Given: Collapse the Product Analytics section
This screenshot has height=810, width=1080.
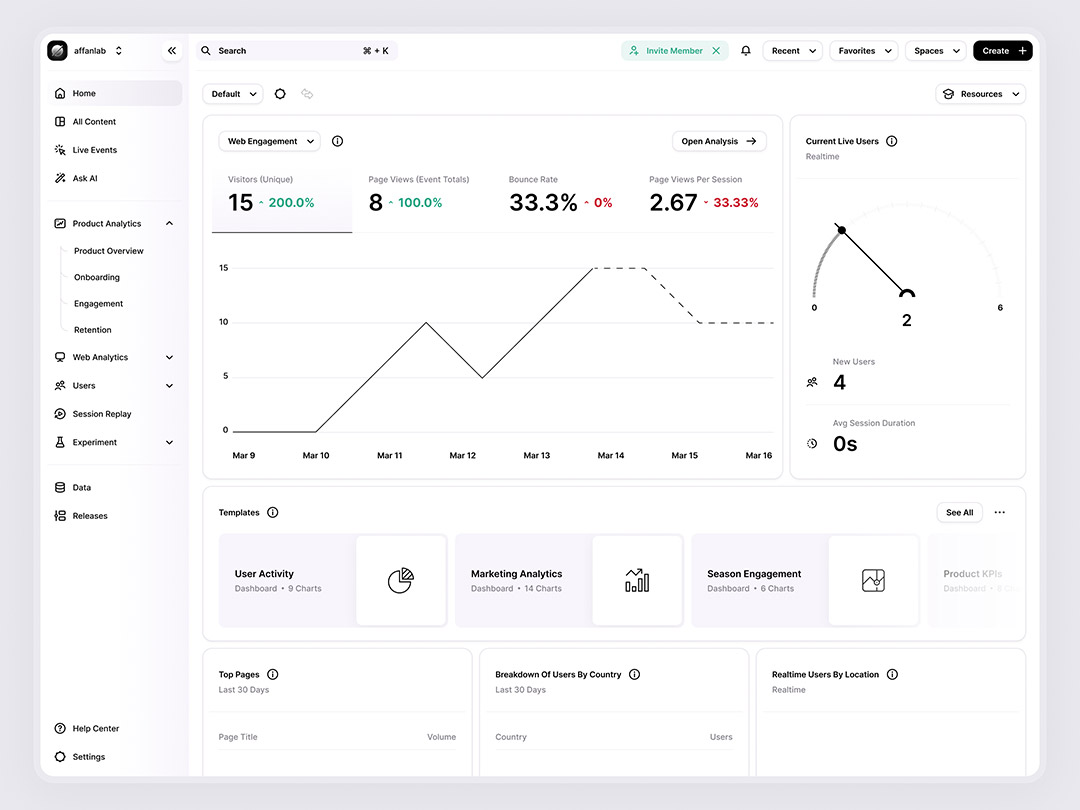Looking at the screenshot, I should (169, 223).
